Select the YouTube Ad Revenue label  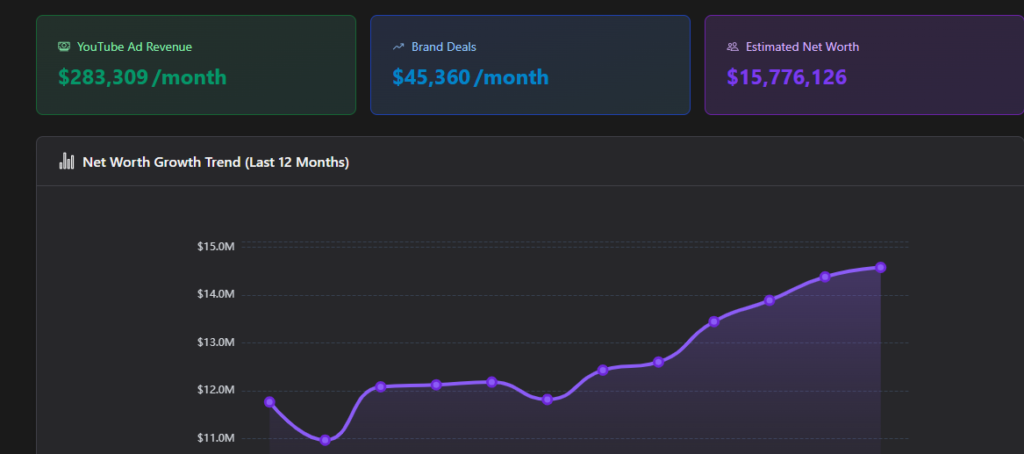[x=134, y=47]
